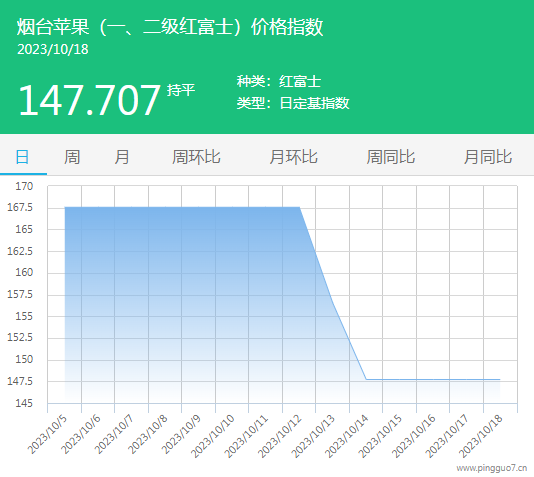Viewport: 534px width, 477px height.
Task: Click the 类型: 日定基指数 label
Action: click(x=293, y=103)
